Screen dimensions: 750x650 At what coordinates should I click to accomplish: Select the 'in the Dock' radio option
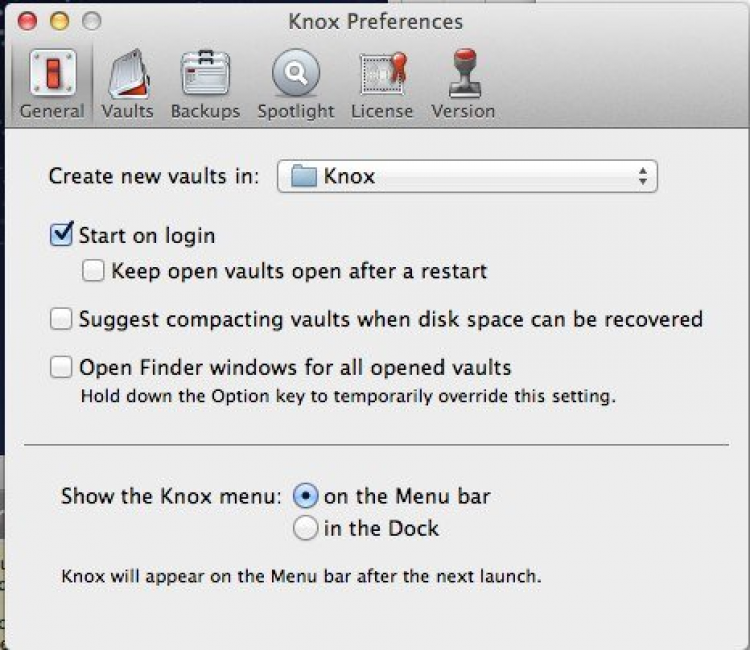pos(306,528)
